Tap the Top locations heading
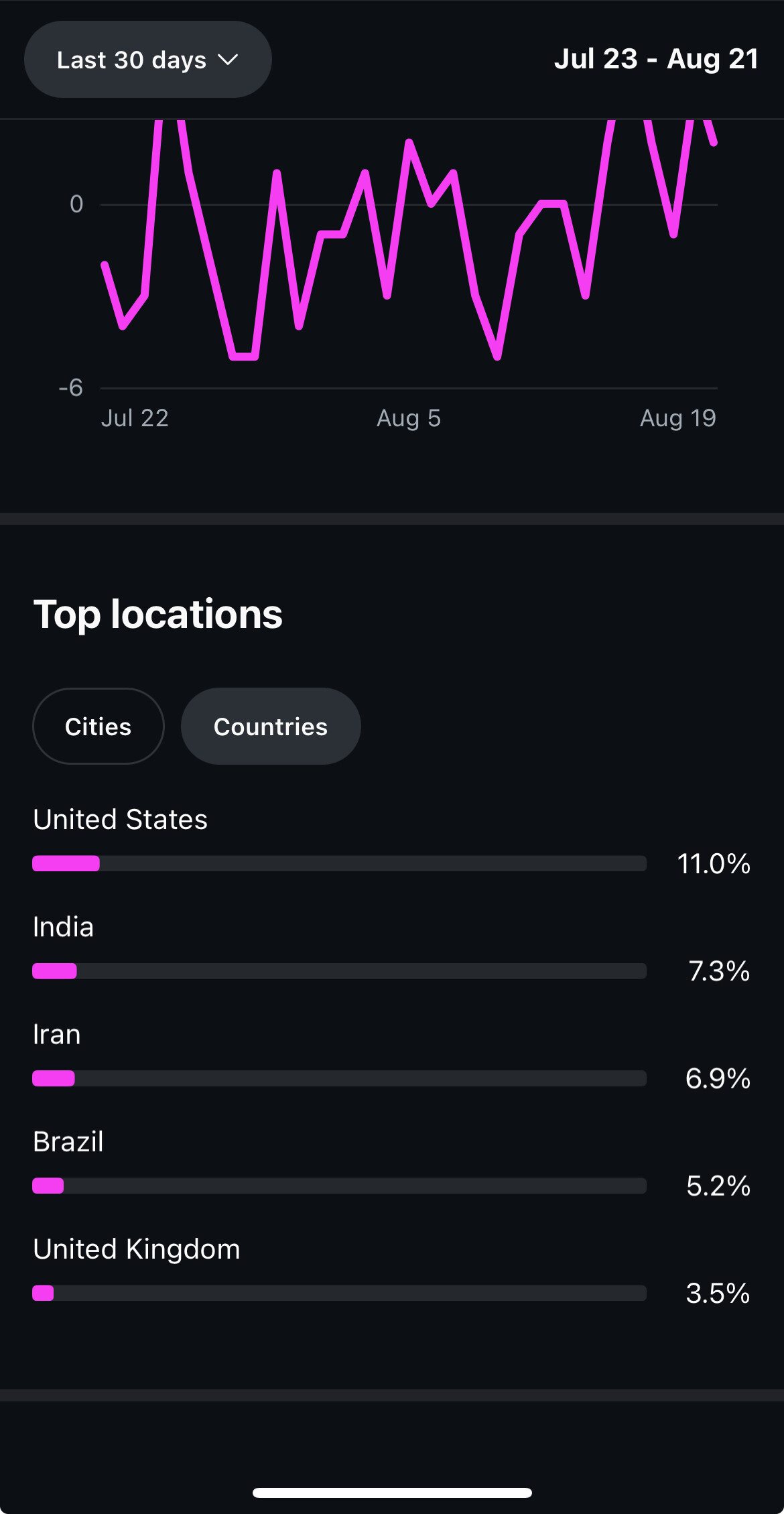Screen dimensions: 784x1514 (x=158, y=614)
